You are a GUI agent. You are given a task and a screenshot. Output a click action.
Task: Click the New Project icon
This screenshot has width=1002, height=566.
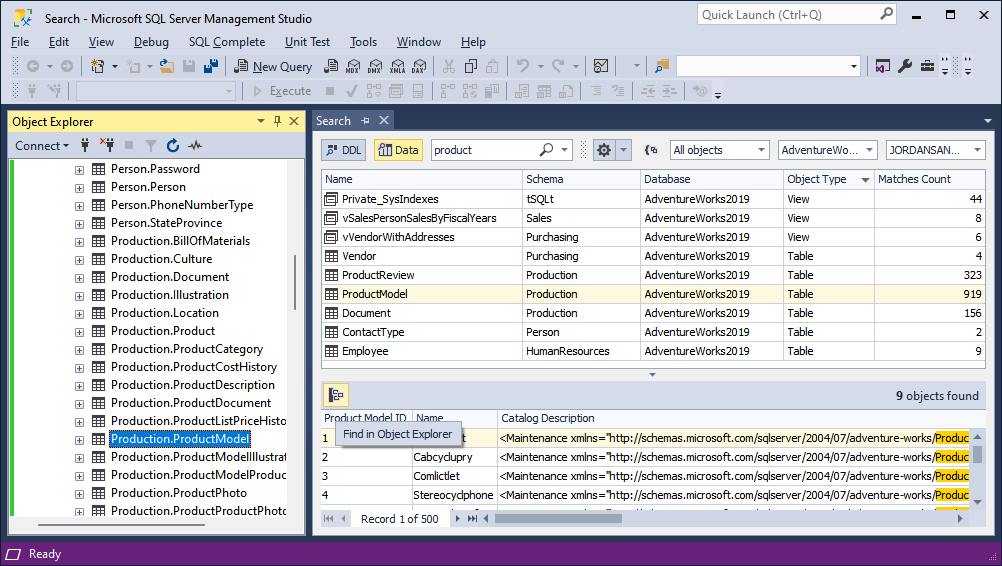click(x=98, y=66)
